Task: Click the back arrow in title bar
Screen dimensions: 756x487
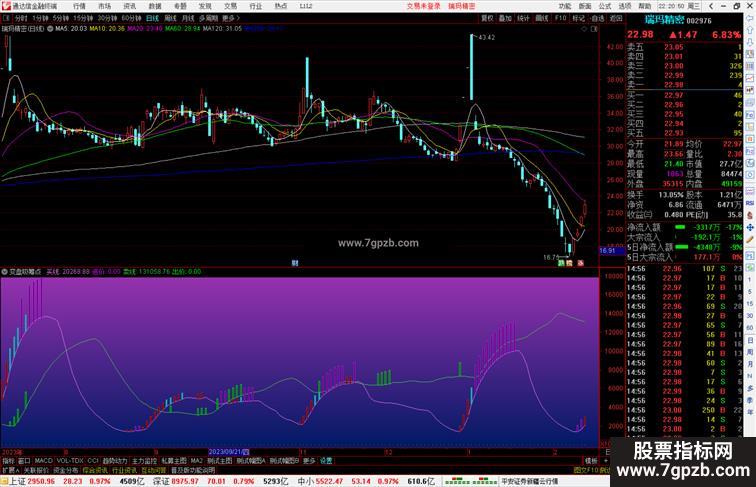Action: coord(711,6)
